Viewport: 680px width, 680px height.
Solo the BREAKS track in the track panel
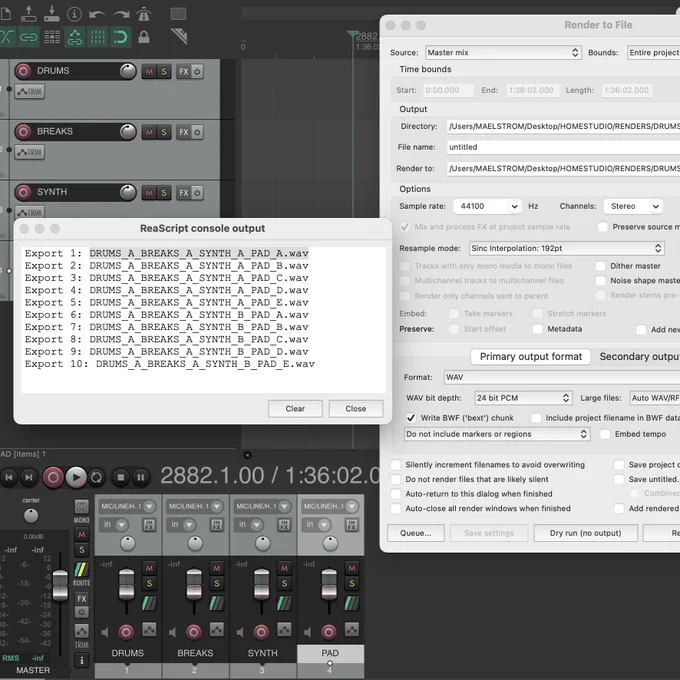pyautogui.click(x=164, y=132)
